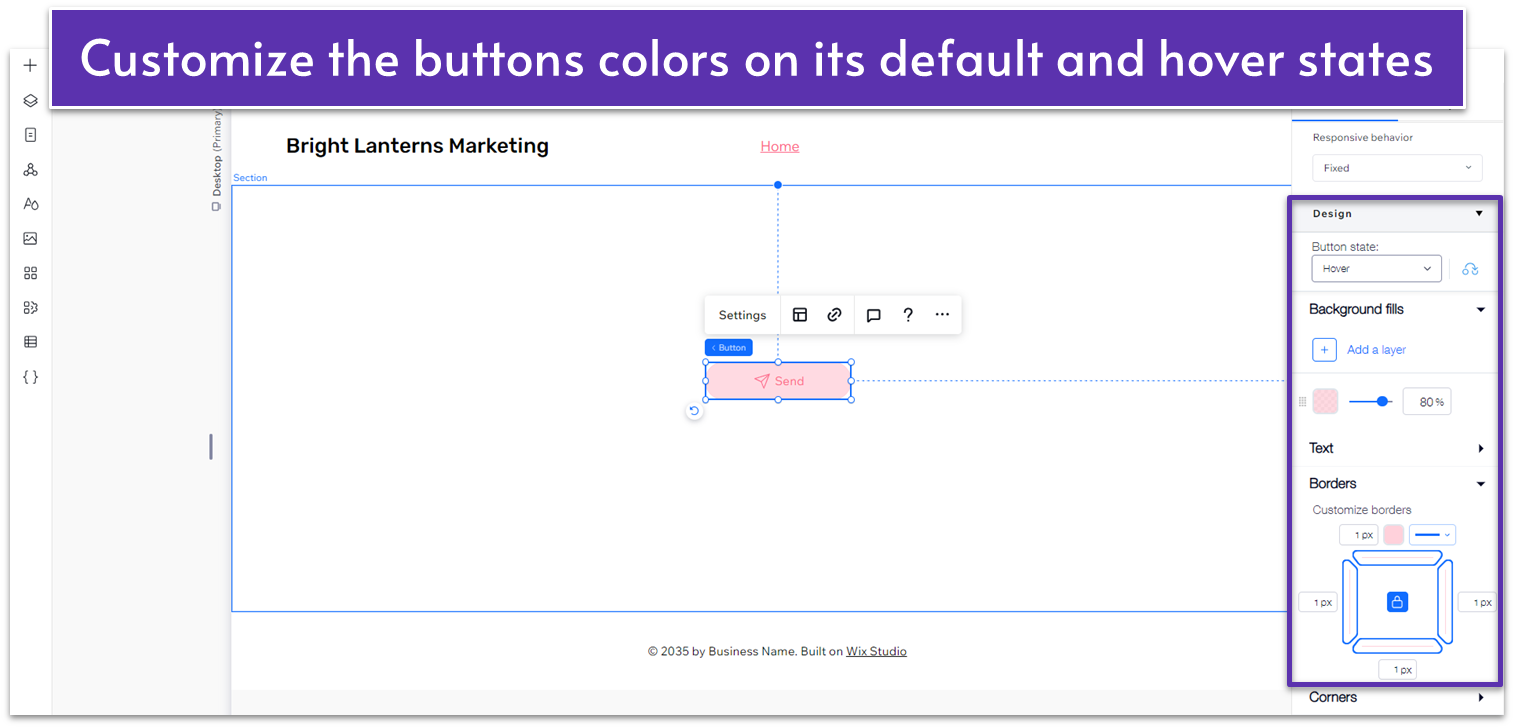Click the link chain icon in toolbar
This screenshot has width=1514, height=728.
click(x=834, y=315)
